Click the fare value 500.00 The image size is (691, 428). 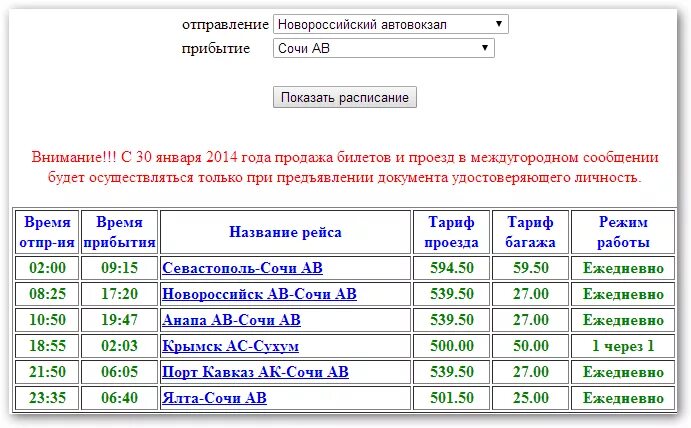pos(452,346)
